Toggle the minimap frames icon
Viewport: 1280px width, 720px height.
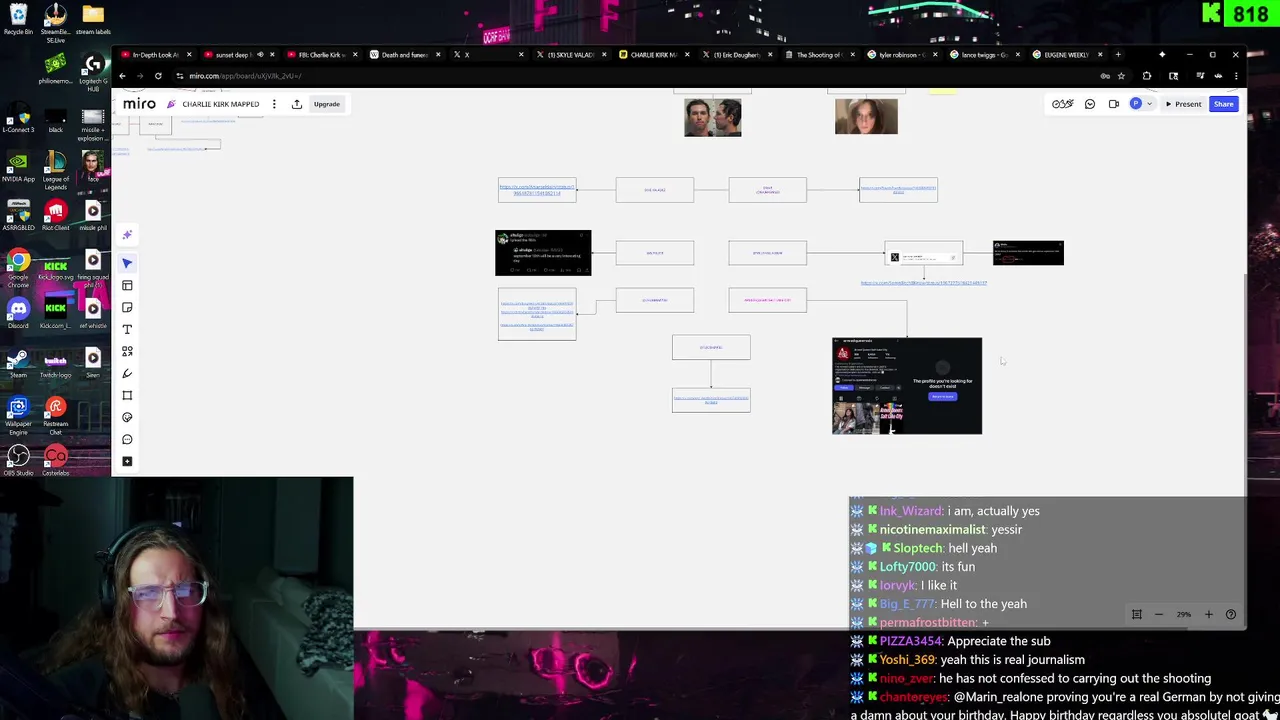pyautogui.click(x=1136, y=614)
